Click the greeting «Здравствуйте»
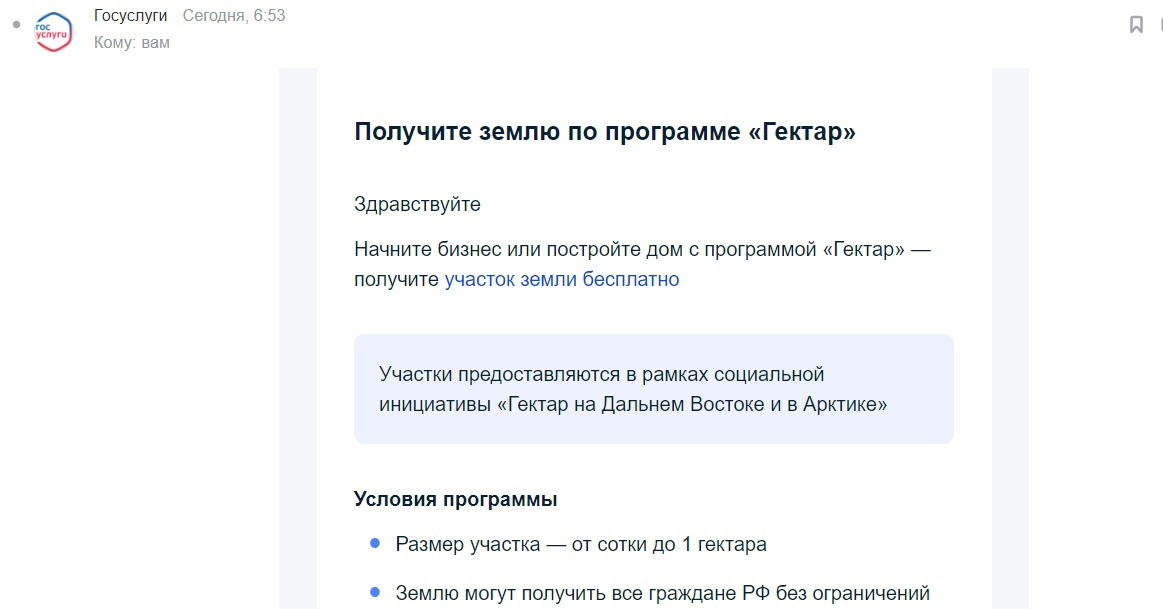This screenshot has height=609, width=1163. [x=417, y=204]
